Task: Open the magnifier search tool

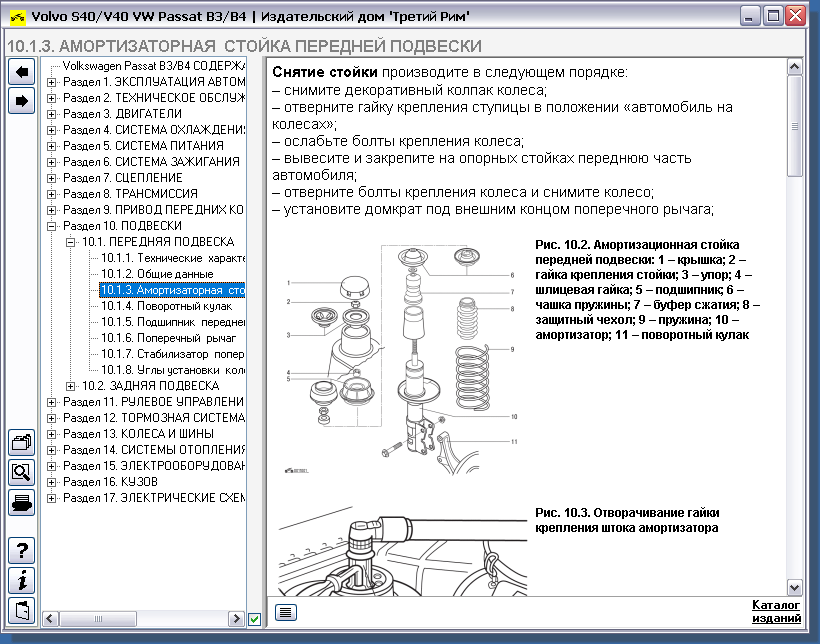Action: (21, 472)
